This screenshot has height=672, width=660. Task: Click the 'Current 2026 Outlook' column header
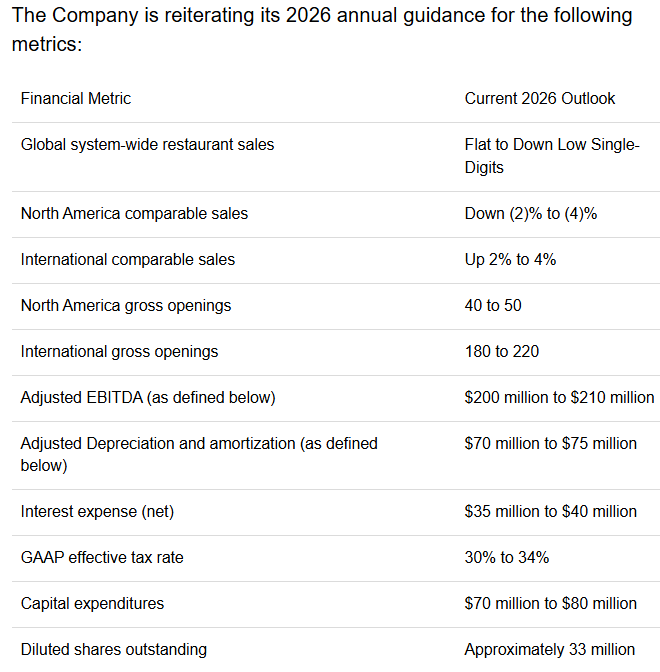click(540, 99)
